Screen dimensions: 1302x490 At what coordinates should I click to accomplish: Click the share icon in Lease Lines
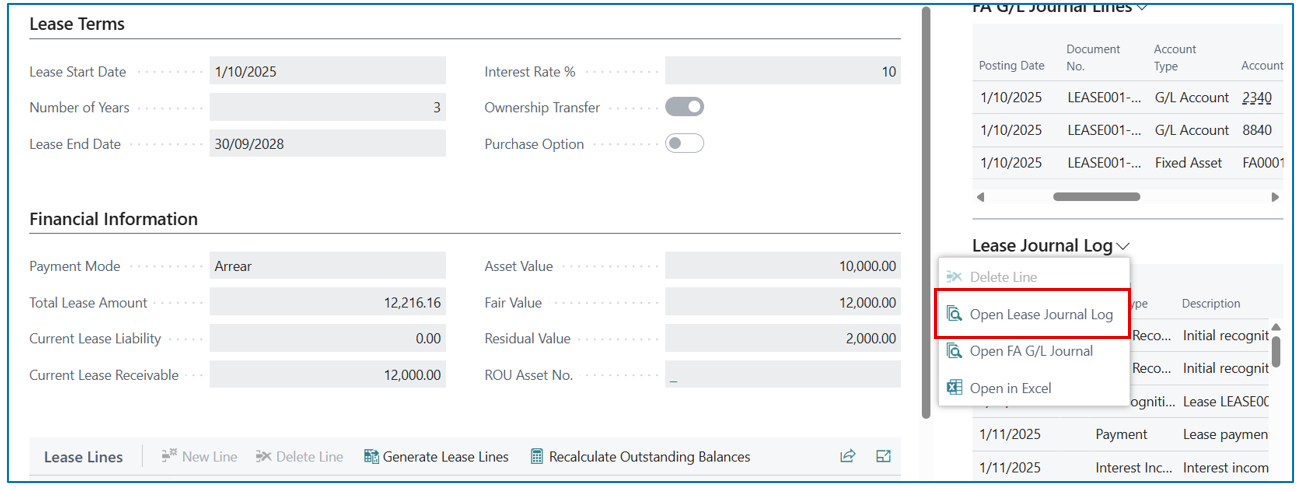[848, 457]
